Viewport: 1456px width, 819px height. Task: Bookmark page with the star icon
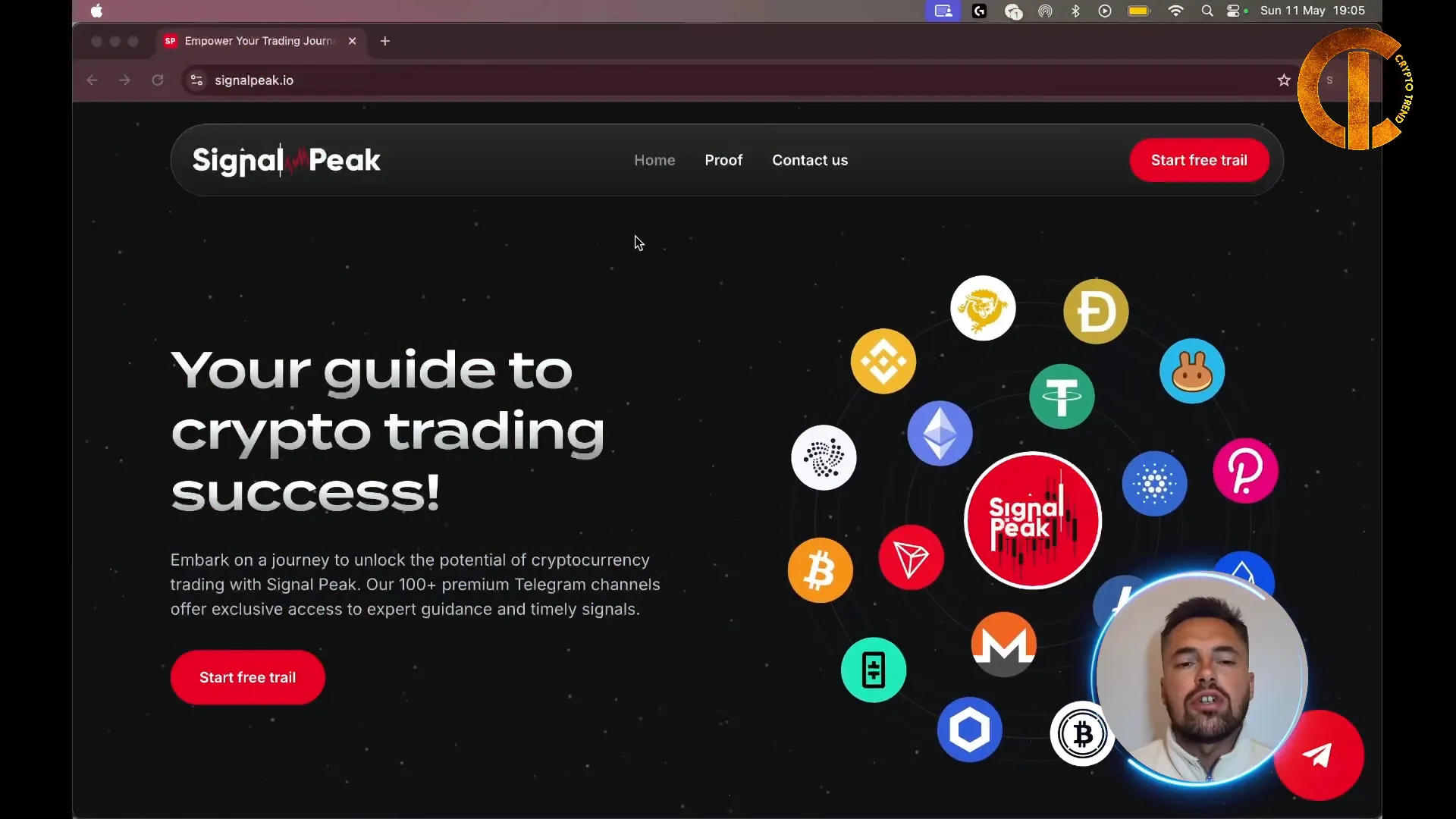[x=1284, y=80]
